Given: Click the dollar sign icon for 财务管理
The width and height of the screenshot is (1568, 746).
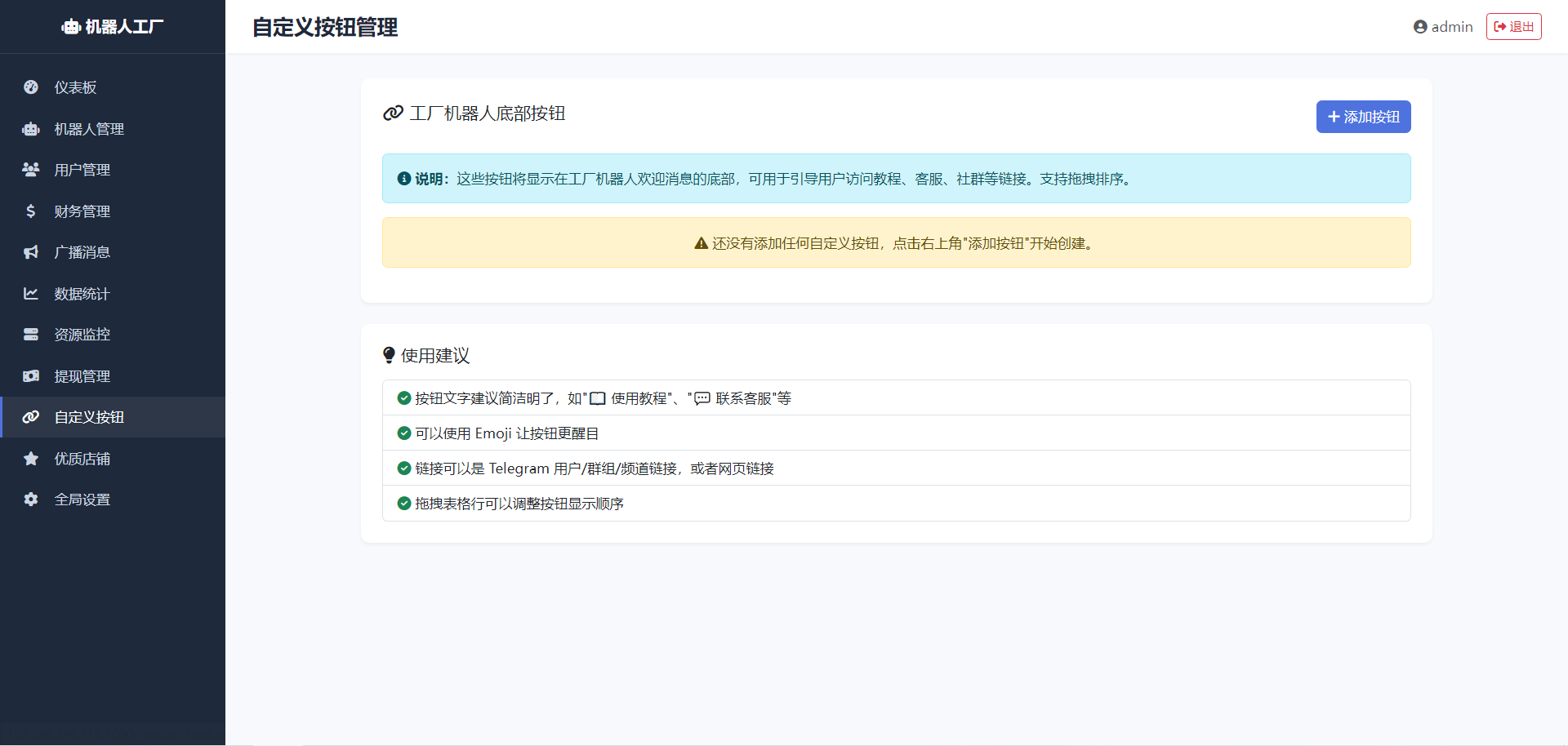Looking at the screenshot, I should [x=31, y=211].
